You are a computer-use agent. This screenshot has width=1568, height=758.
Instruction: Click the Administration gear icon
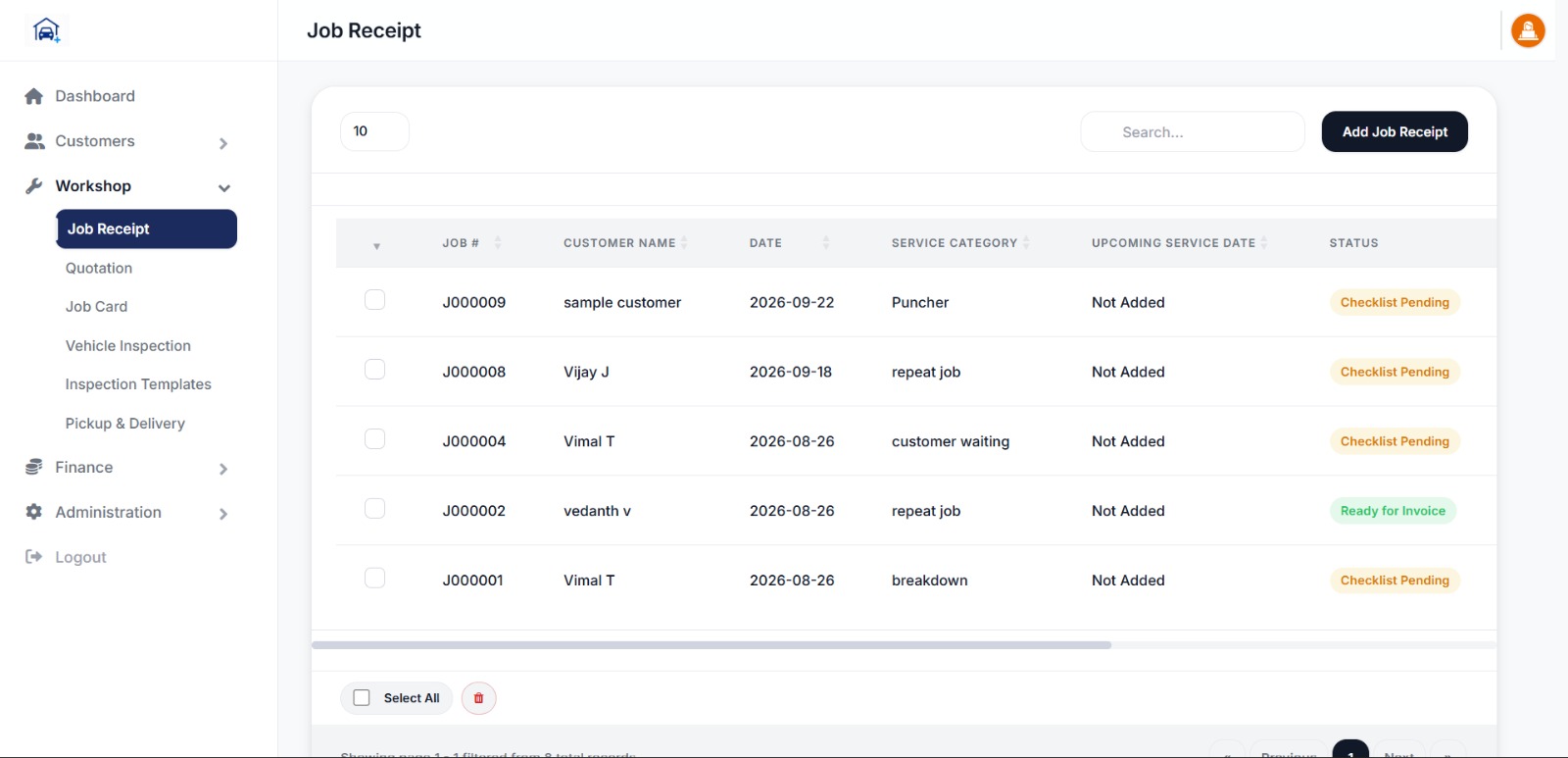point(34,512)
